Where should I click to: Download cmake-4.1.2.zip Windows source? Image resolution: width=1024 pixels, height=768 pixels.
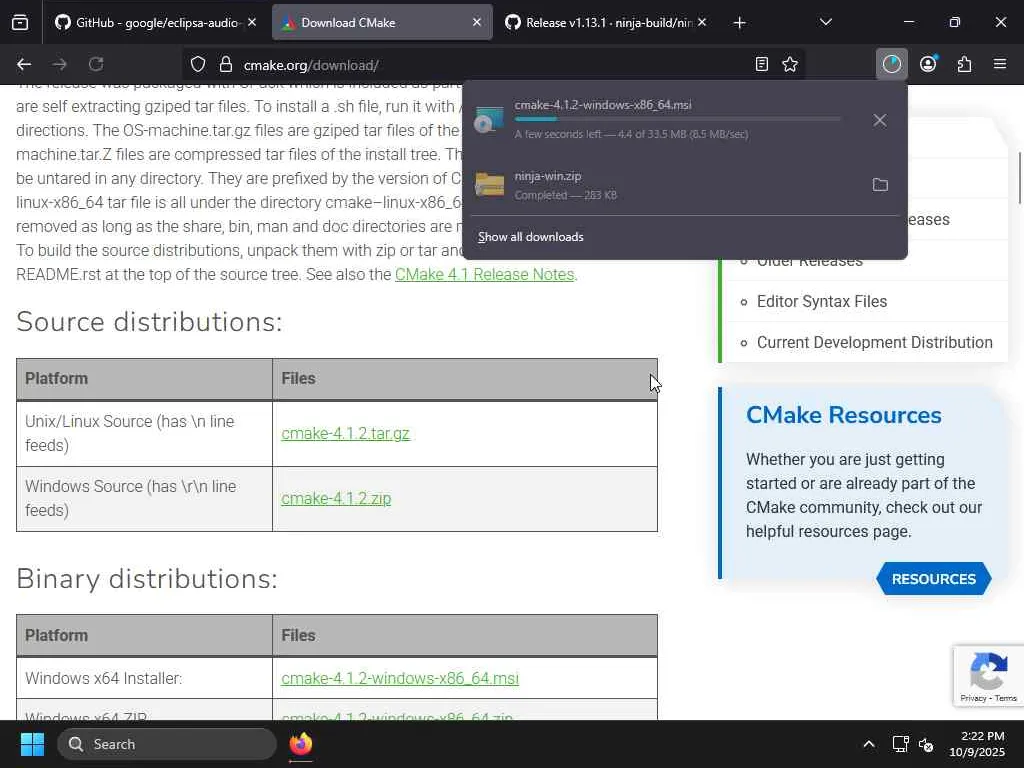tap(336, 498)
